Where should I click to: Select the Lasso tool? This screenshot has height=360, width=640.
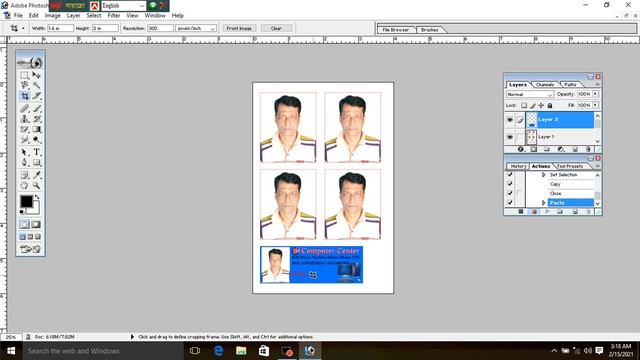24,85
